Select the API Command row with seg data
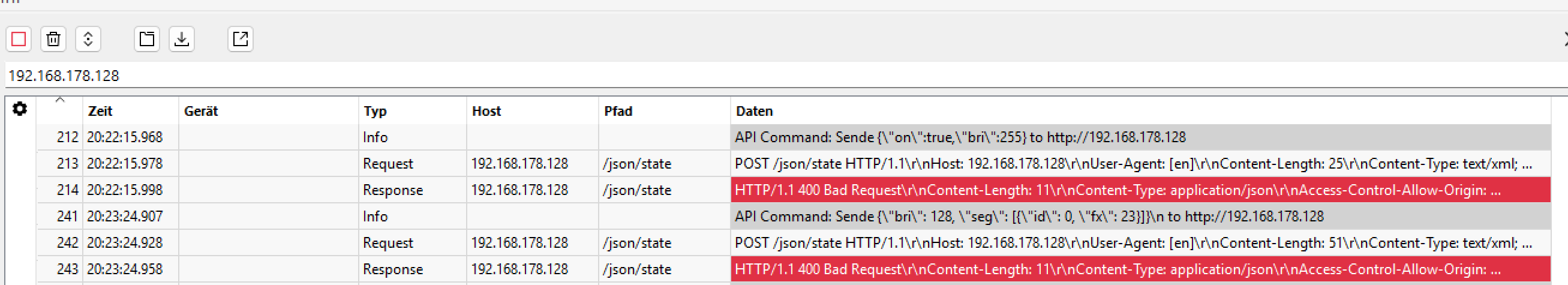This screenshot has width=1568, height=285. click(1029, 217)
